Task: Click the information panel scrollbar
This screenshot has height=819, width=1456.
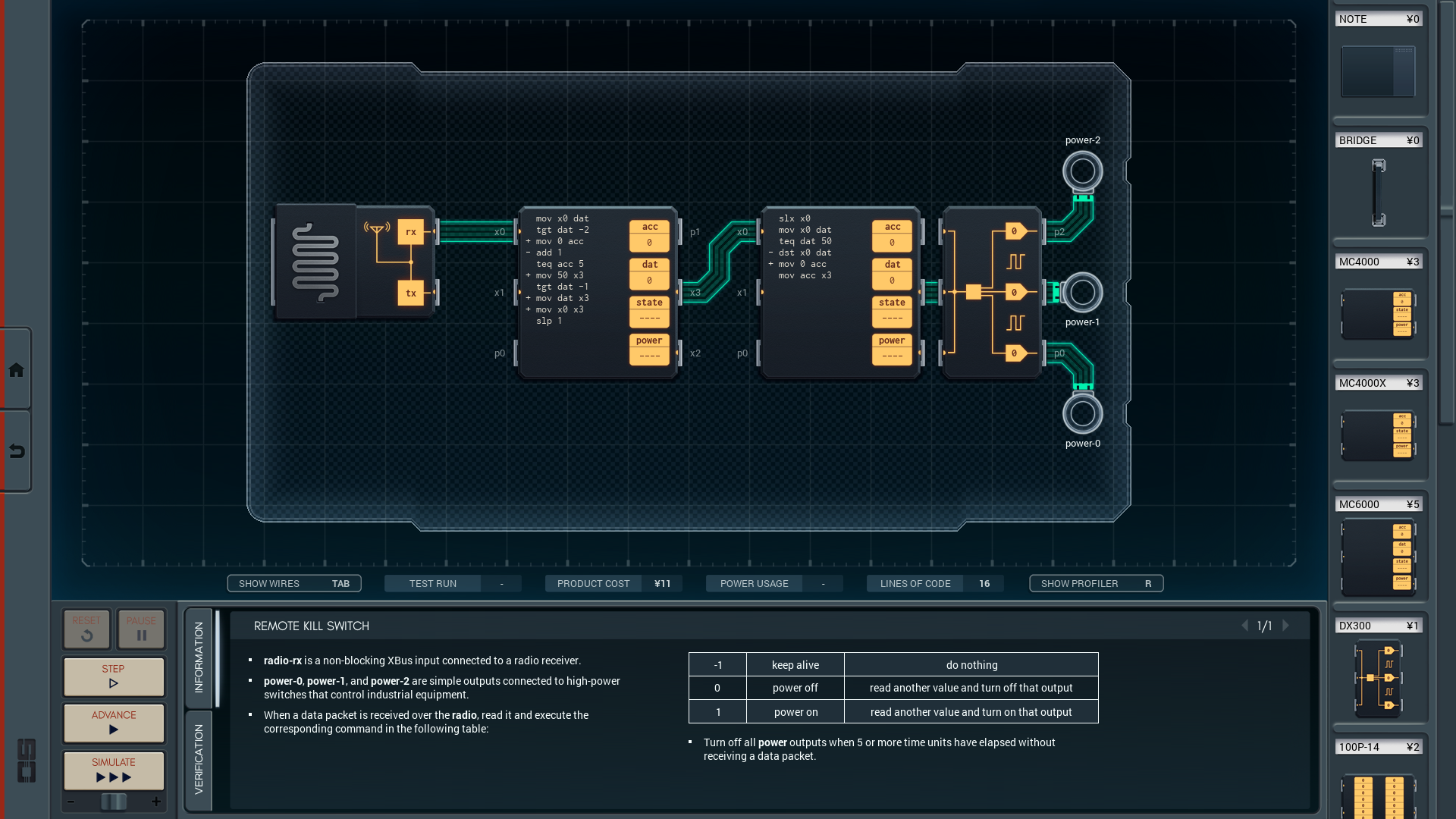Action: [x=218, y=658]
